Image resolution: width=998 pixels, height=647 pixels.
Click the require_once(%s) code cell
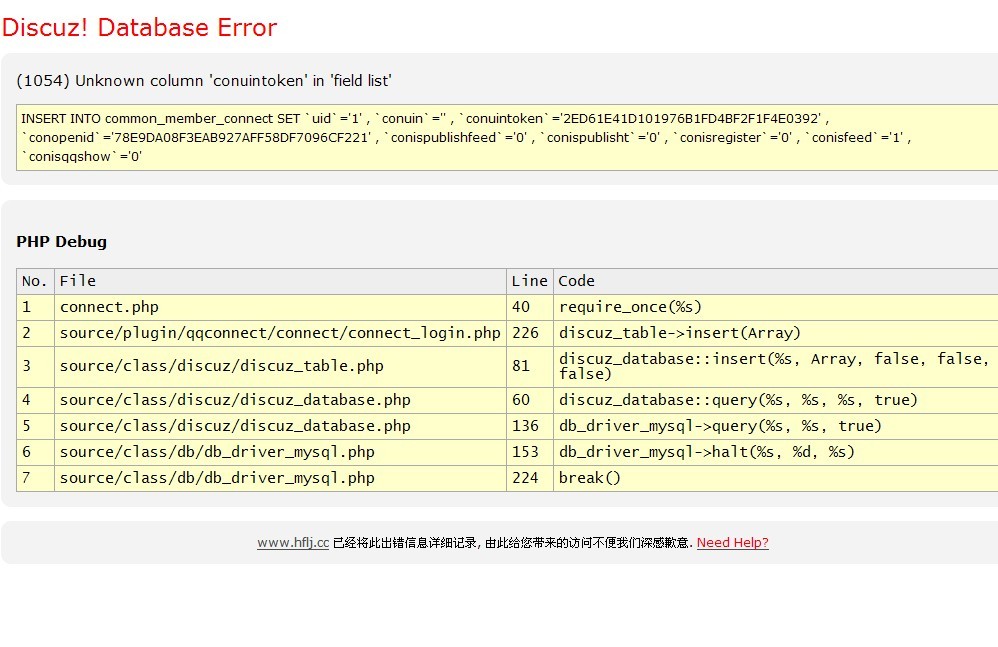coord(776,307)
